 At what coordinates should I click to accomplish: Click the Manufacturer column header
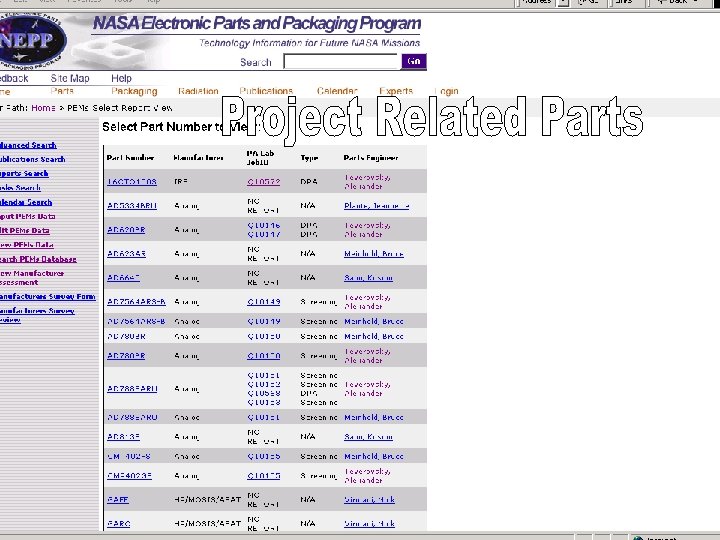[198, 158]
